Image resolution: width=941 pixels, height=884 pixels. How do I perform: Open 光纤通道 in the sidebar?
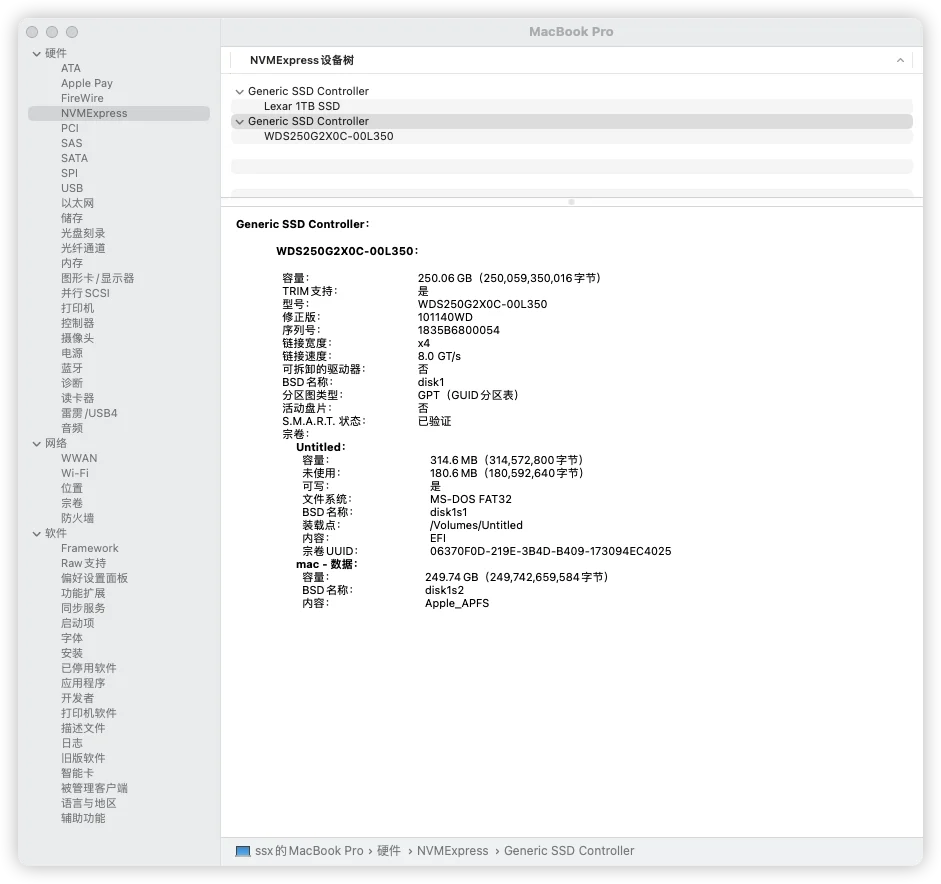click(x=83, y=248)
